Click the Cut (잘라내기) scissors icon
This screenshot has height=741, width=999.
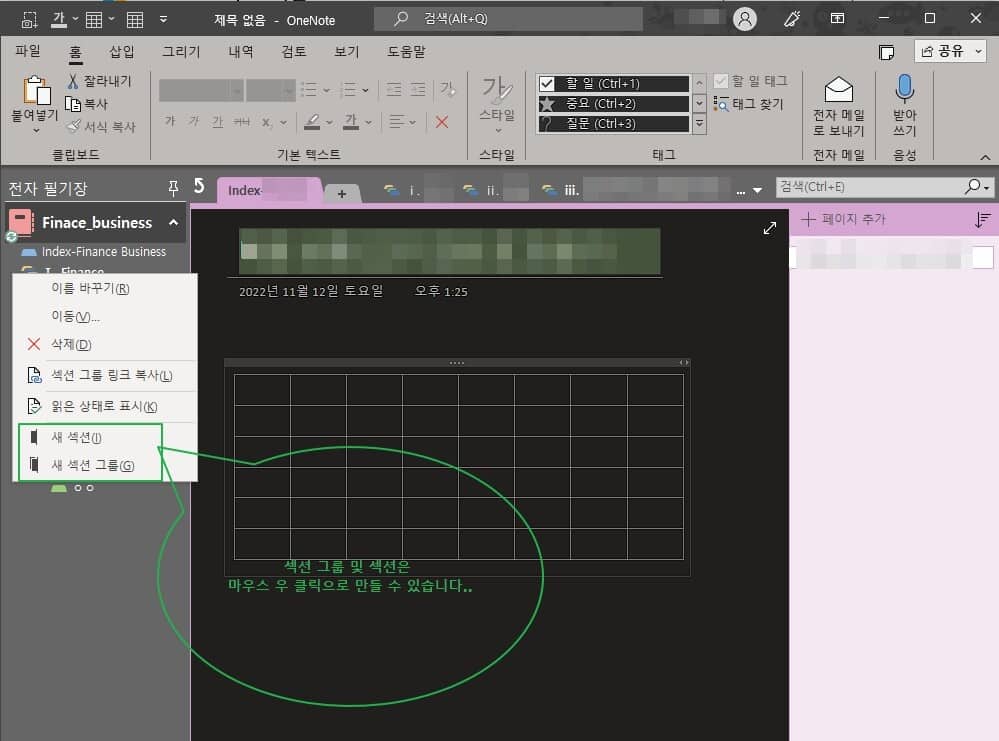pyautogui.click(x=73, y=81)
